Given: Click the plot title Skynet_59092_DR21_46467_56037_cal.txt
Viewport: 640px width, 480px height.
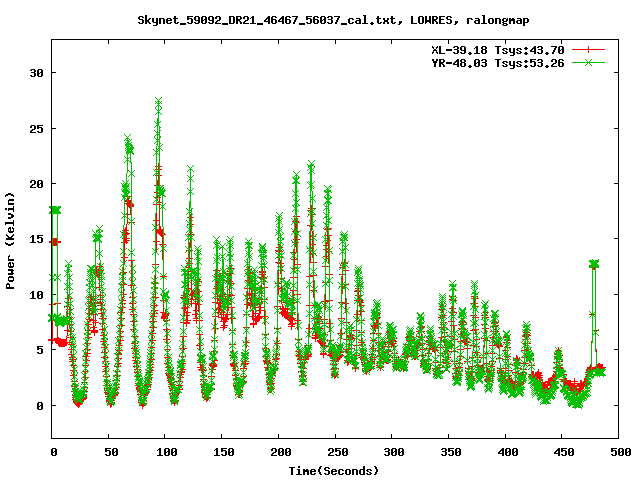Looking at the screenshot, I should coord(267,20).
